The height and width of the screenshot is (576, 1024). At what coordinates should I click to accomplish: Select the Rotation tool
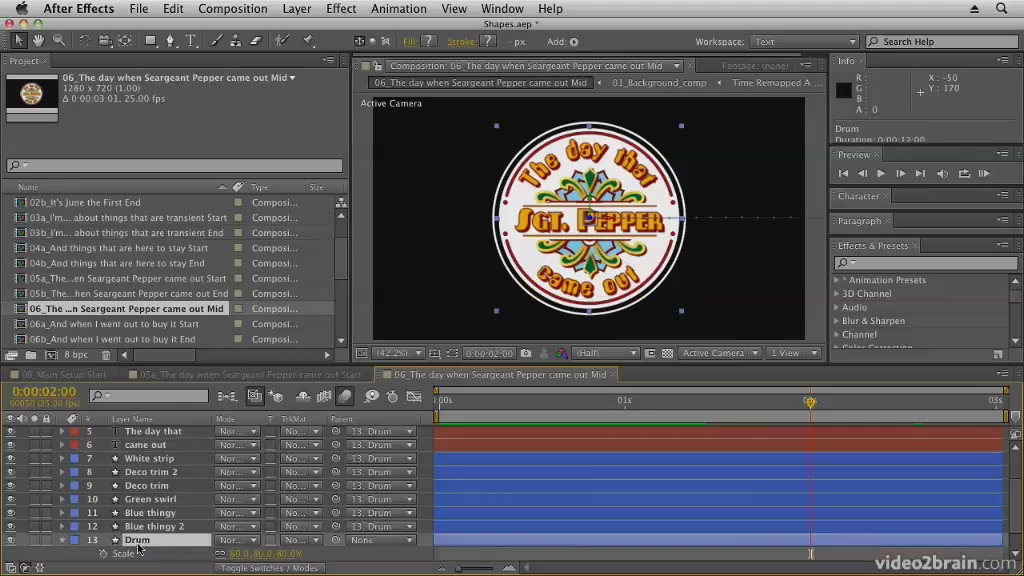pos(84,40)
